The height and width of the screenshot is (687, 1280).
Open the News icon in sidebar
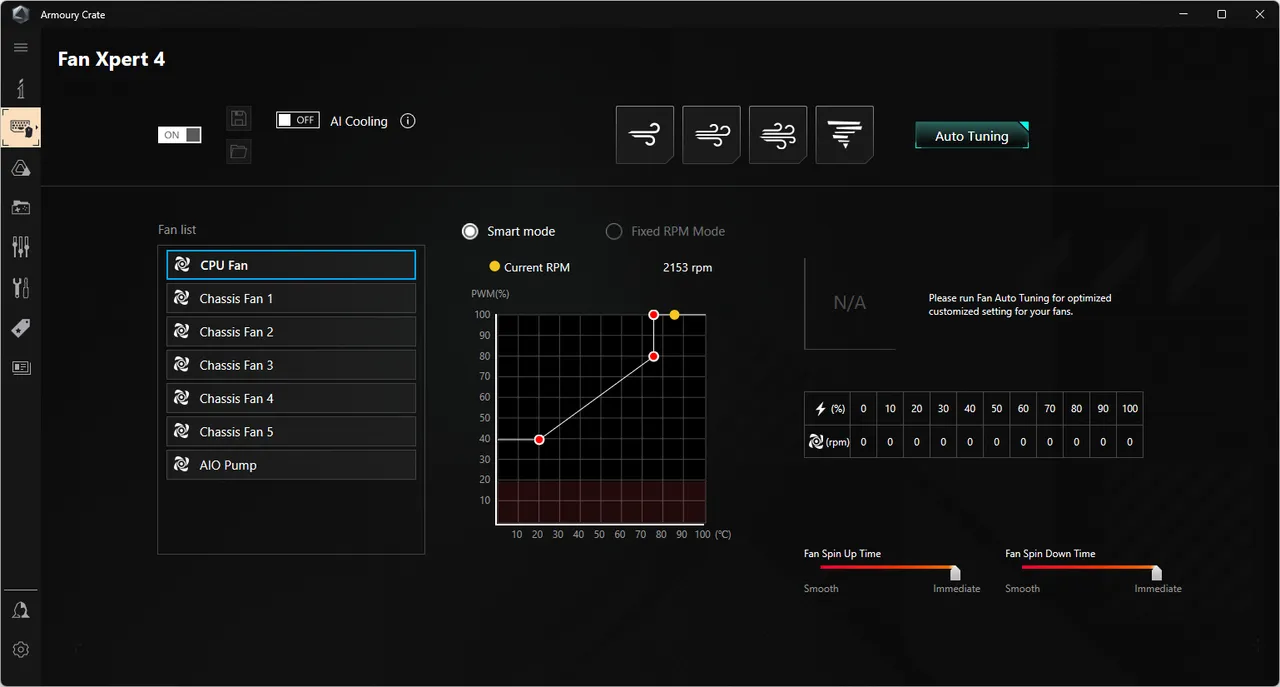tap(21, 368)
